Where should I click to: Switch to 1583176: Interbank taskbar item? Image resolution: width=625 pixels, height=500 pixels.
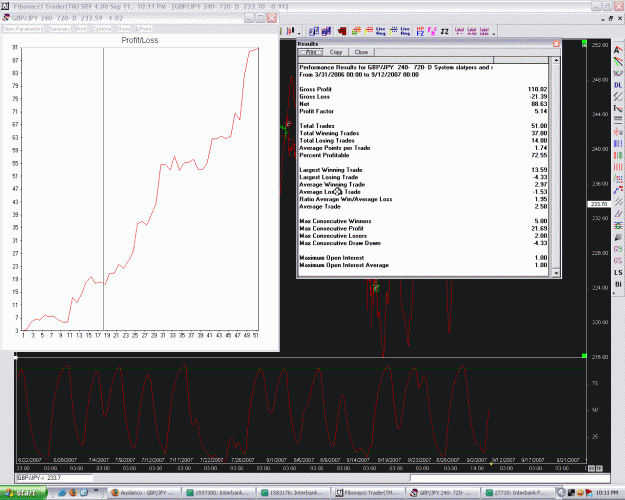293,493
